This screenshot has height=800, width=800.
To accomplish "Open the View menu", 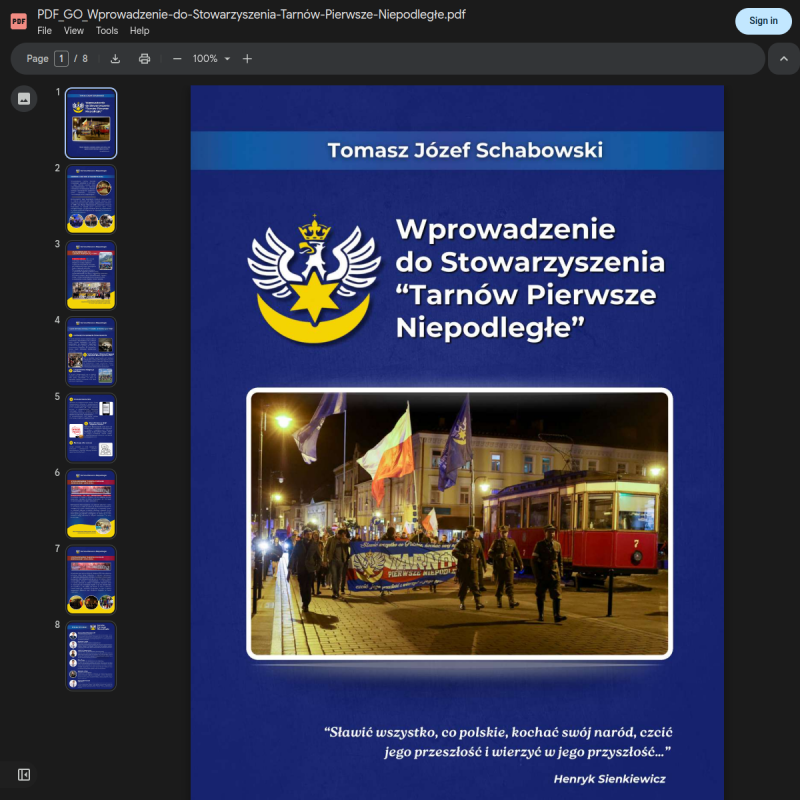I will tap(73, 31).
